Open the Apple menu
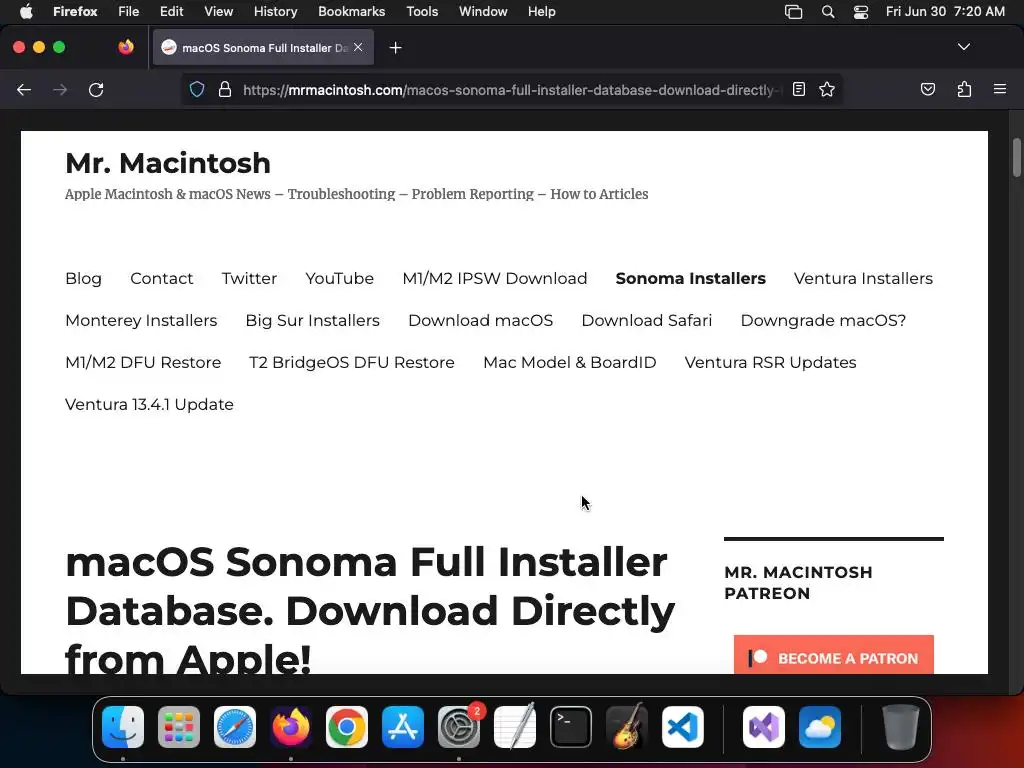1024x768 pixels. click(x=26, y=11)
